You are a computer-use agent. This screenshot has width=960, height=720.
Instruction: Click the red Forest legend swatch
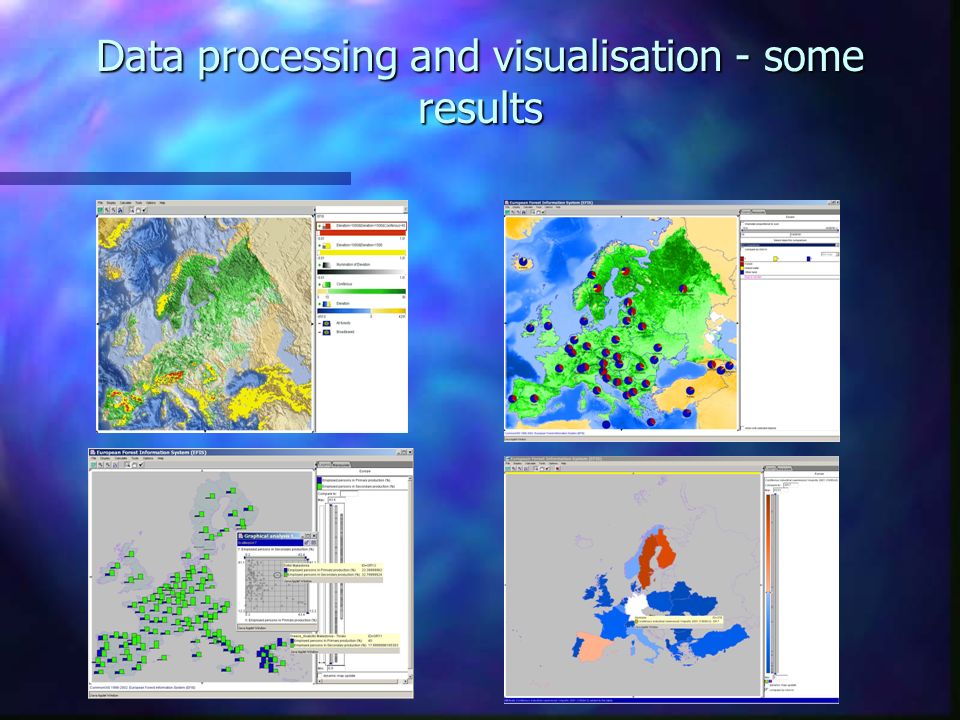(x=742, y=264)
